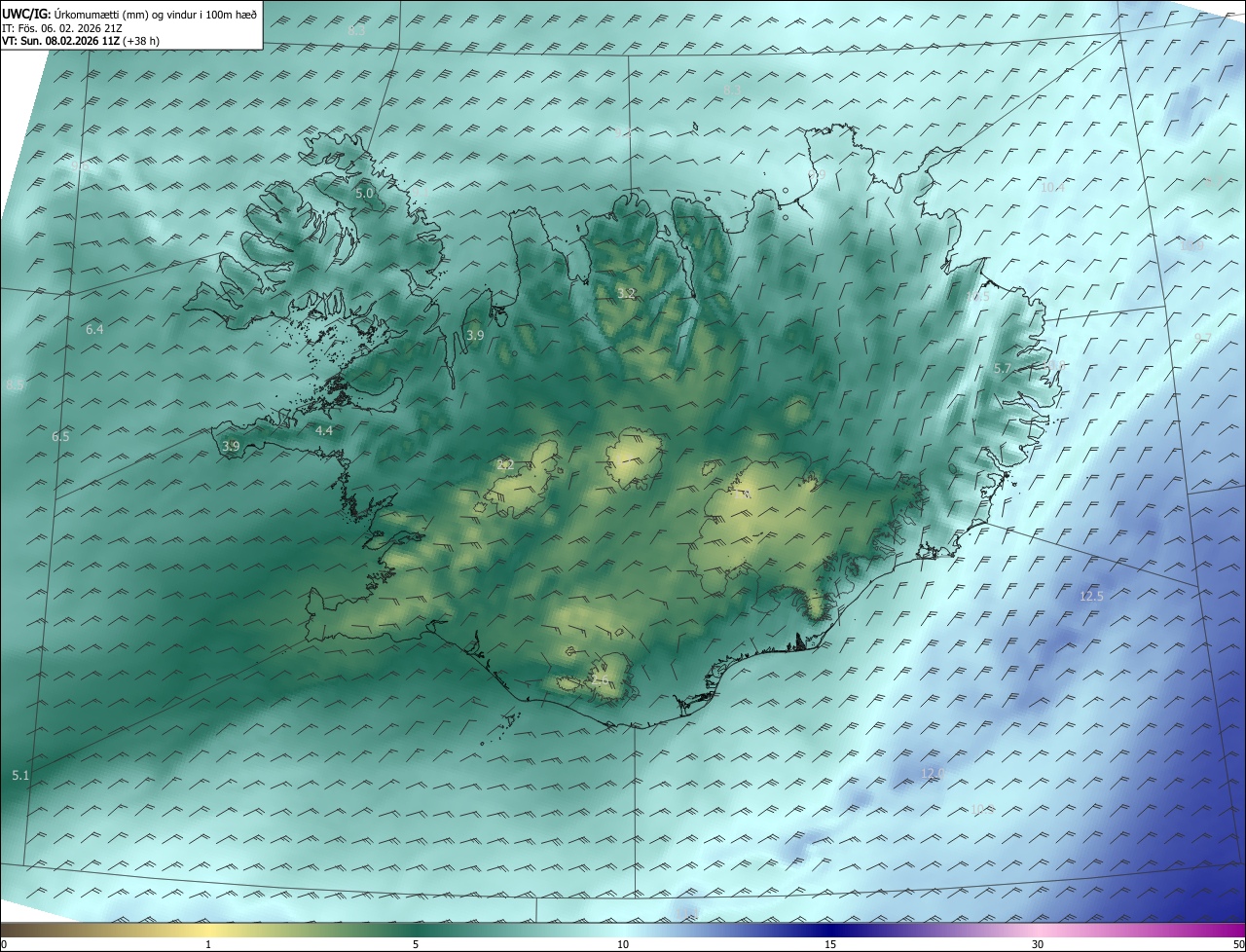
Task: Click the colour scale label 30
Action: tap(1038, 944)
